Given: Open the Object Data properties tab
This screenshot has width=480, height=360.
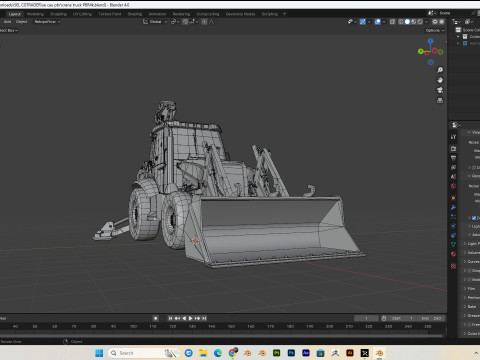Looking at the screenshot, I should click(453, 245).
